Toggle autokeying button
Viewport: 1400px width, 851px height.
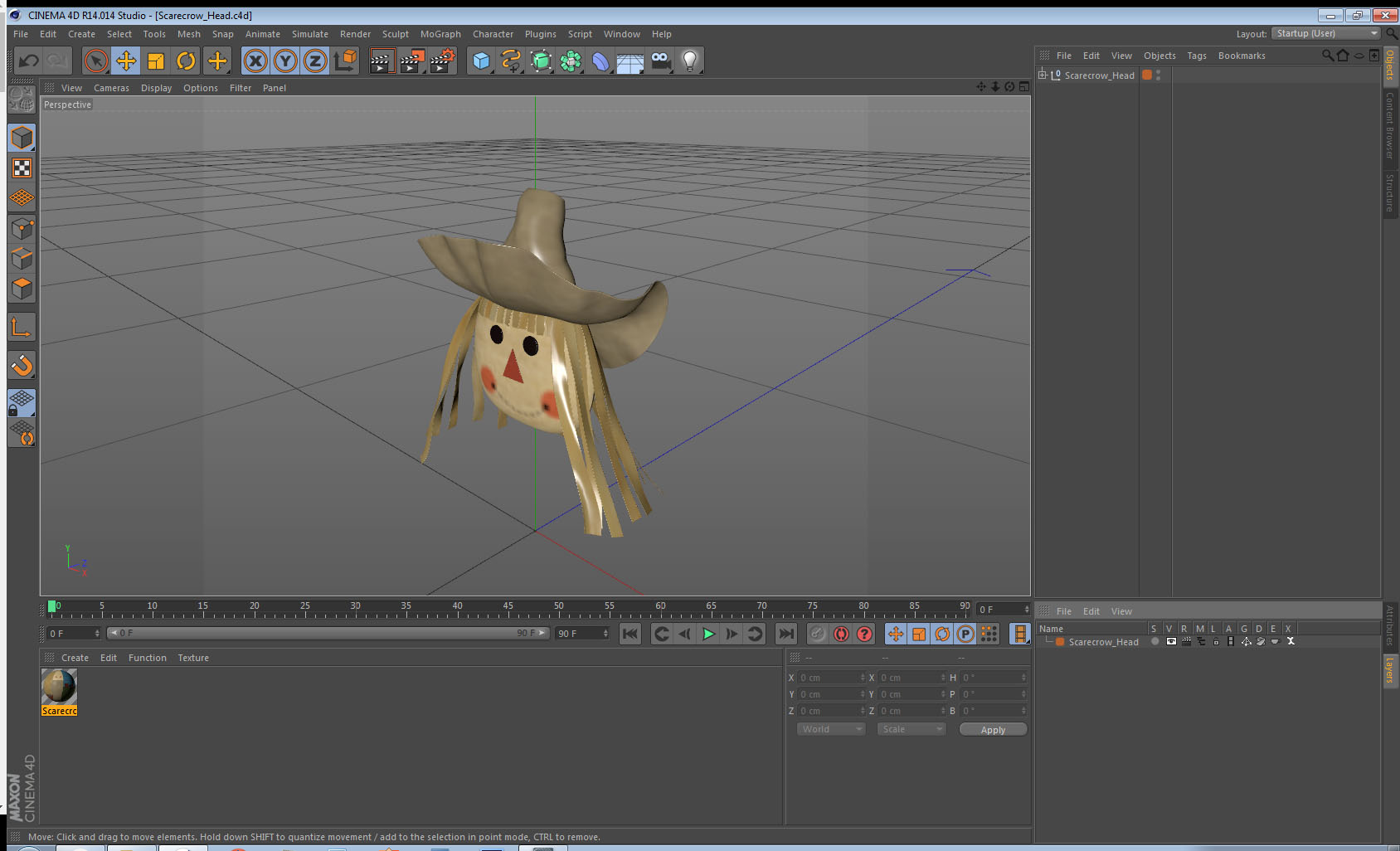tap(841, 634)
